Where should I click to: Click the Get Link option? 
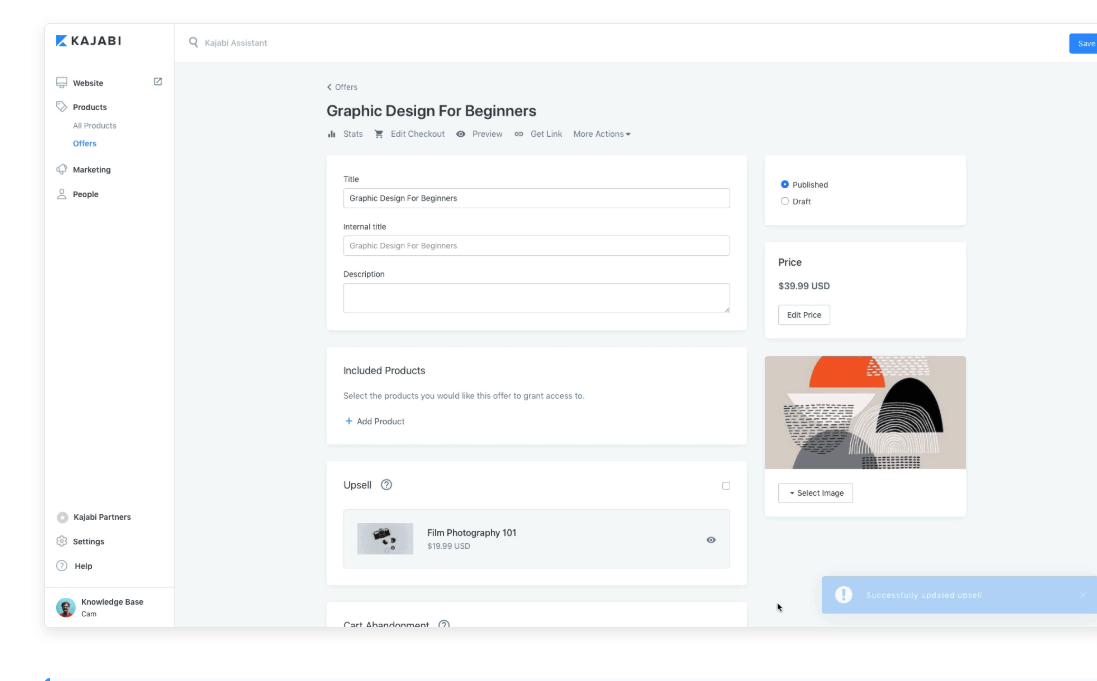point(546,134)
